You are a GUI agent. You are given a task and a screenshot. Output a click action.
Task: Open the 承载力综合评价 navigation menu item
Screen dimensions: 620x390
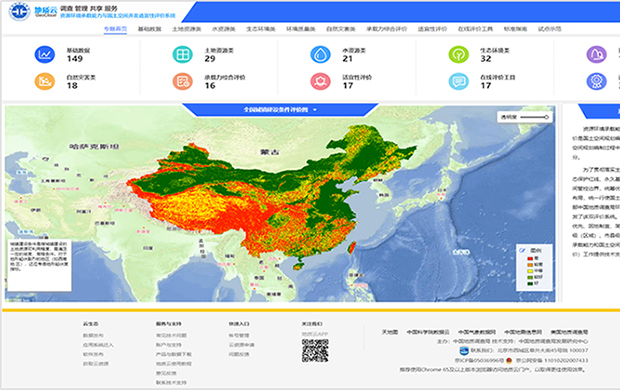[x=387, y=29]
